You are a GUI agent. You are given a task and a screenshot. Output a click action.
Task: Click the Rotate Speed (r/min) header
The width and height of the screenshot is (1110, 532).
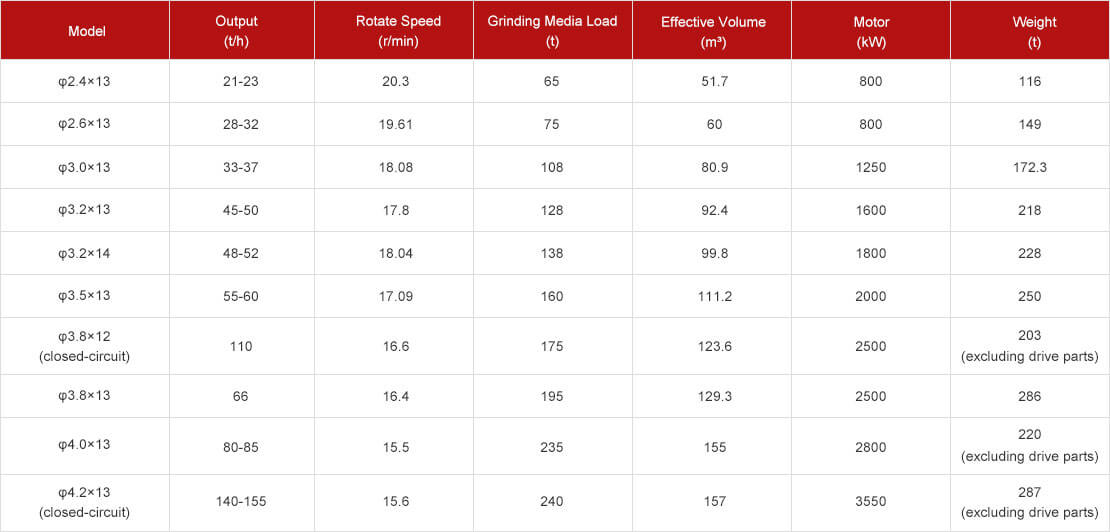(399, 31)
